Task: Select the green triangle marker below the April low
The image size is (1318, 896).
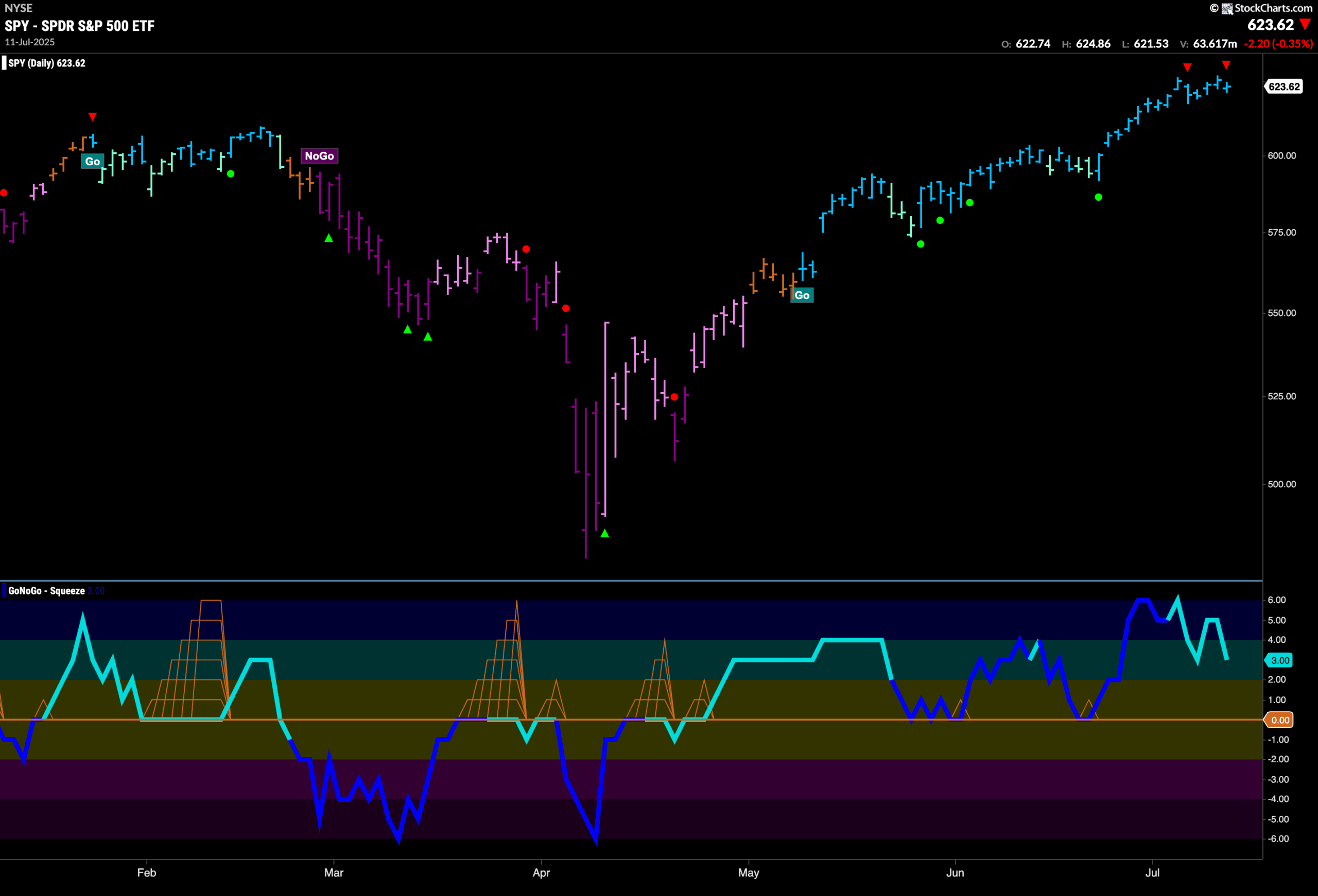Action: pos(604,533)
